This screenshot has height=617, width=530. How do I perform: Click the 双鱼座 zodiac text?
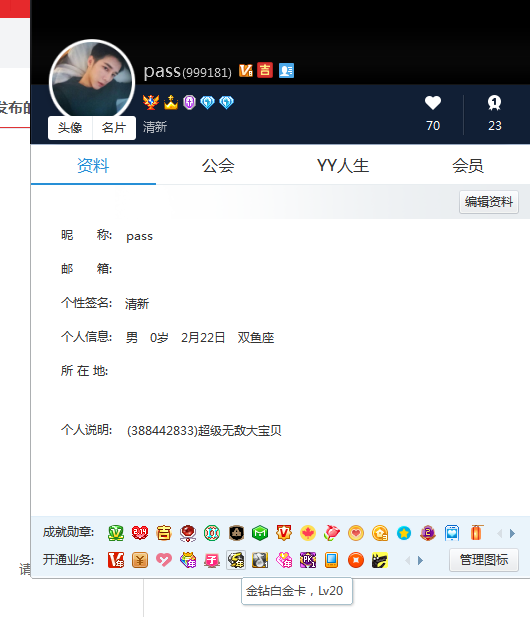256,338
